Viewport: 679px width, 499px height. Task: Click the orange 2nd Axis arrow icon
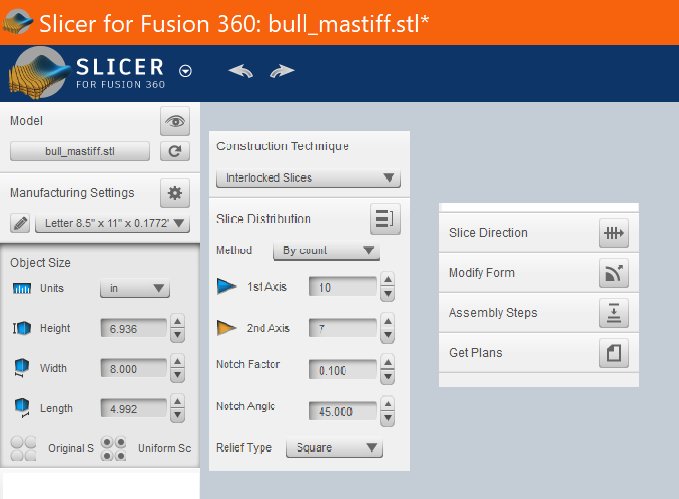pos(226,327)
